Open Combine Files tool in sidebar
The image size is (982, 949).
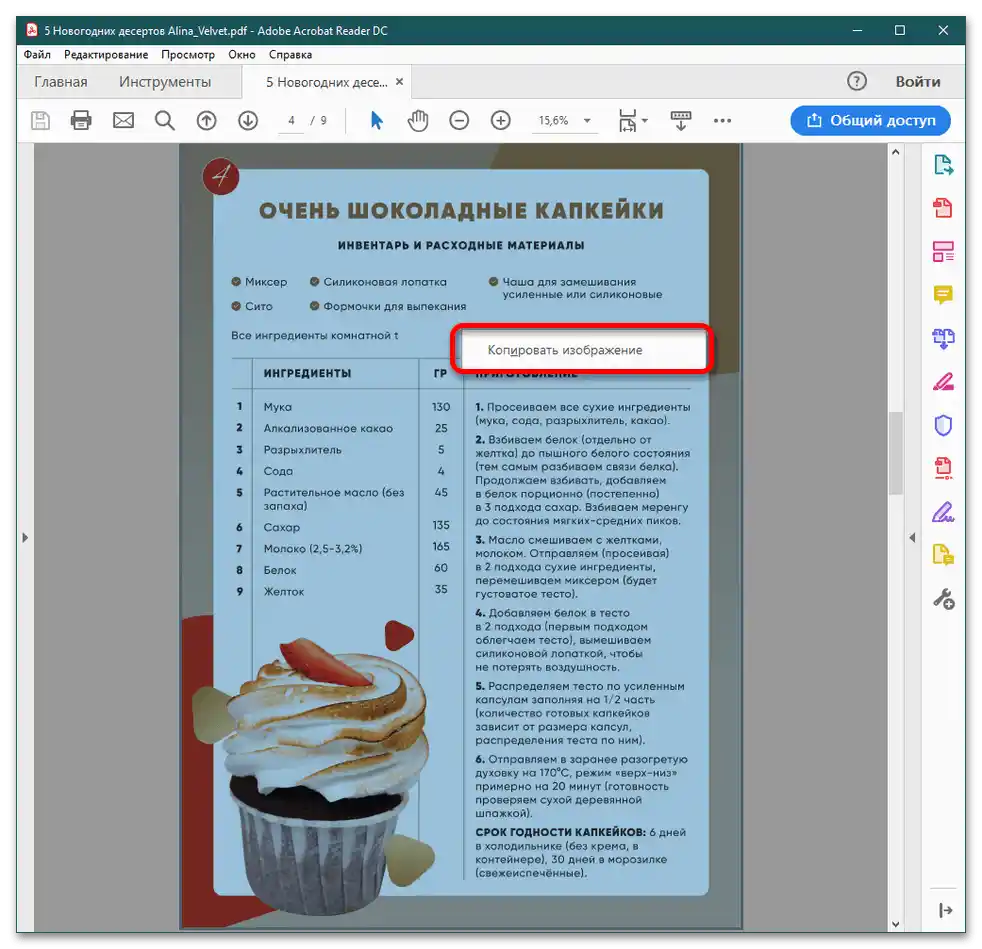tap(943, 338)
